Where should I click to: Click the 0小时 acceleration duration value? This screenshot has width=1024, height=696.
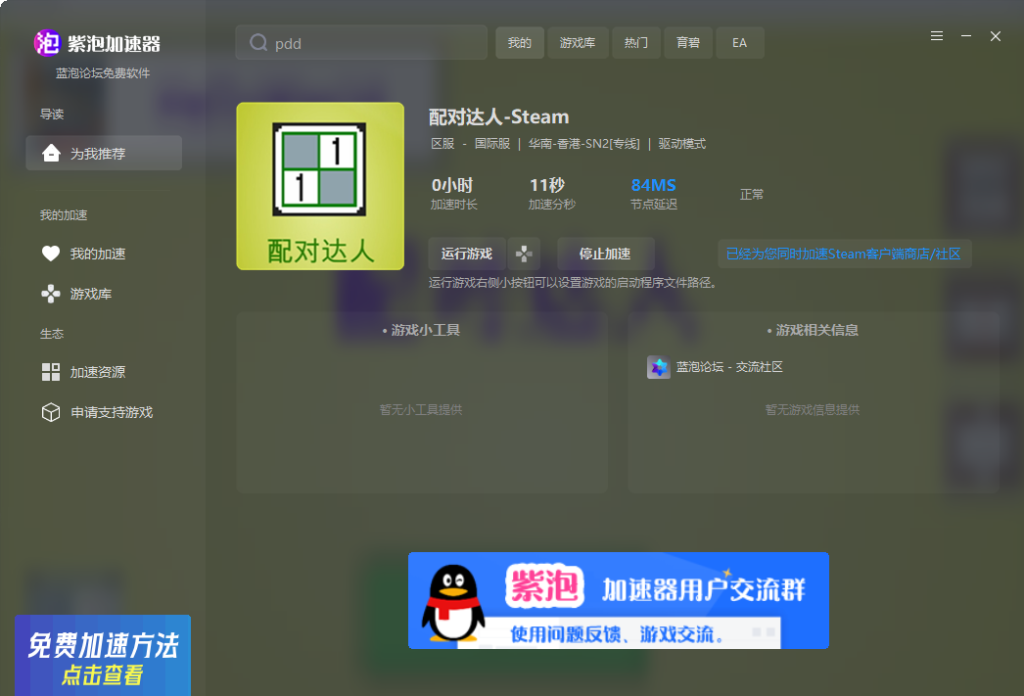tap(452, 185)
